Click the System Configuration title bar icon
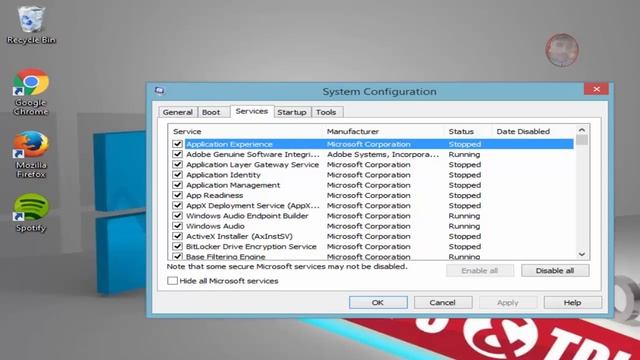The width and height of the screenshot is (640, 360). tap(160, 91)
